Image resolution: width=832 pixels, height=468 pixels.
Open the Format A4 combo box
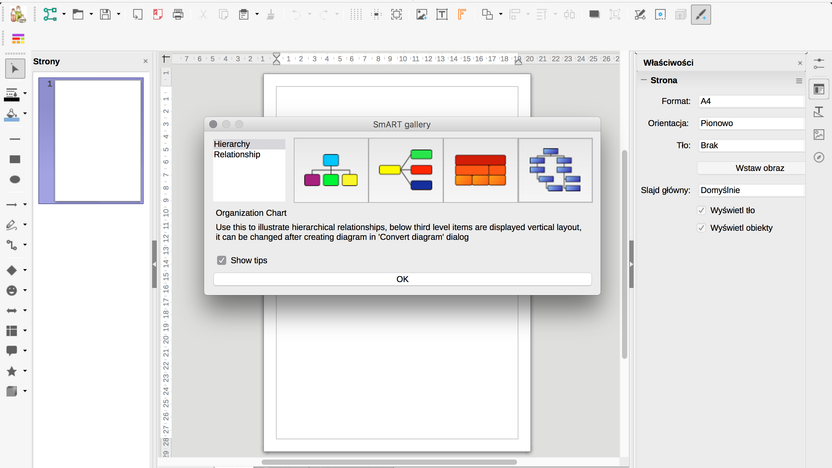click(751, 101)
